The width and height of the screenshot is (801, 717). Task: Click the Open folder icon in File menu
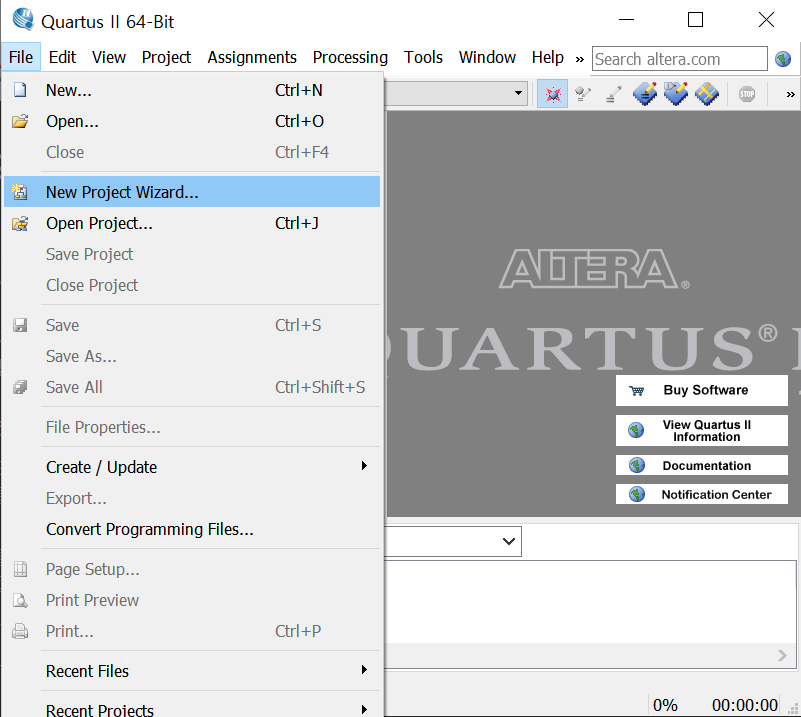(x=20, y=121)
